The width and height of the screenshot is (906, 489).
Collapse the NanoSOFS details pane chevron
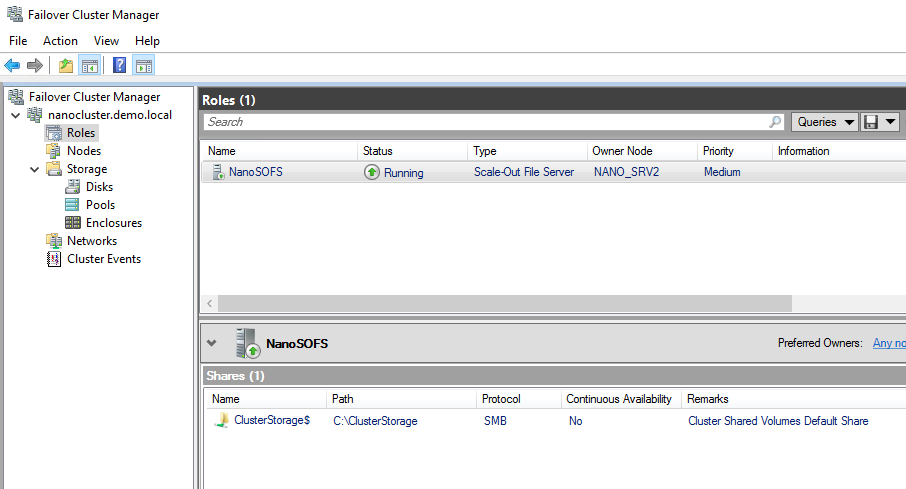[211, 343]
